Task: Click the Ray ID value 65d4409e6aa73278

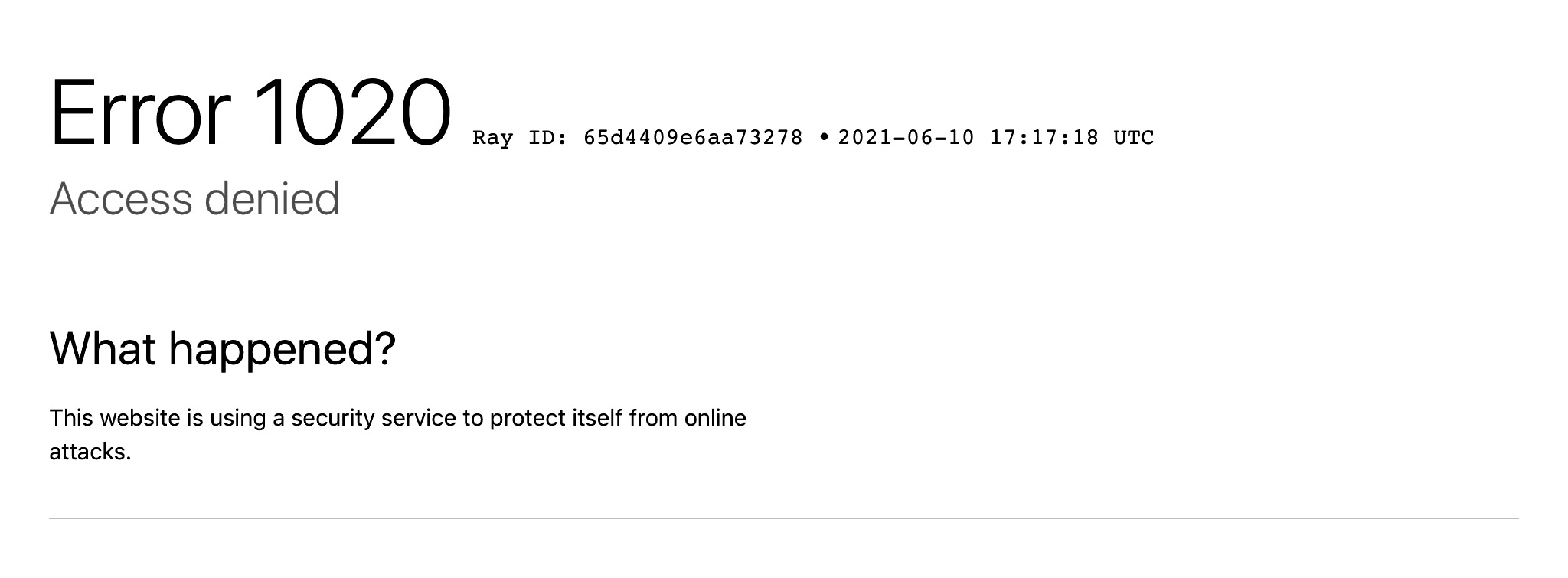Action: tap(693, 138)
